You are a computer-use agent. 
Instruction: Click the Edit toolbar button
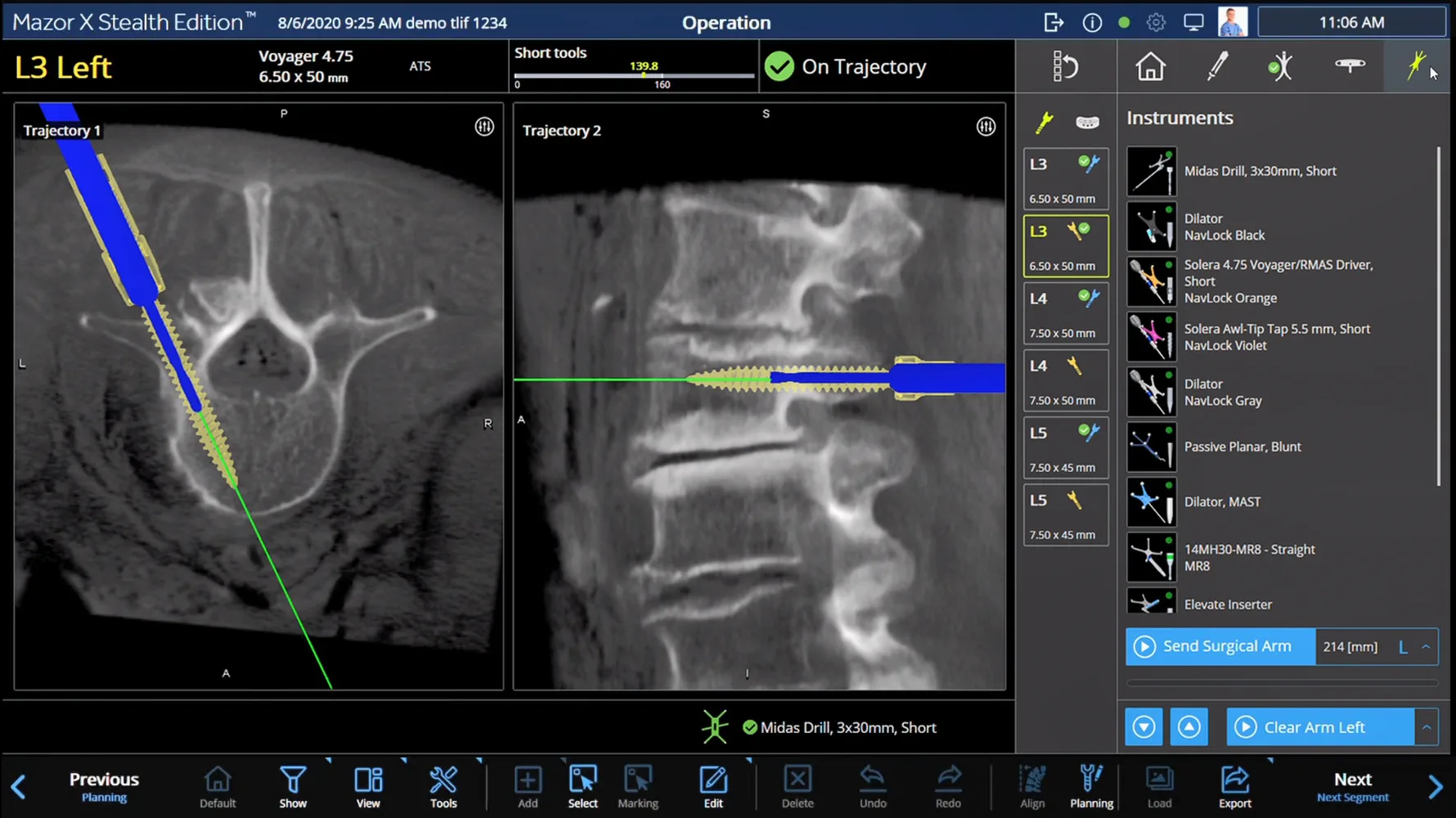point(713,787)
